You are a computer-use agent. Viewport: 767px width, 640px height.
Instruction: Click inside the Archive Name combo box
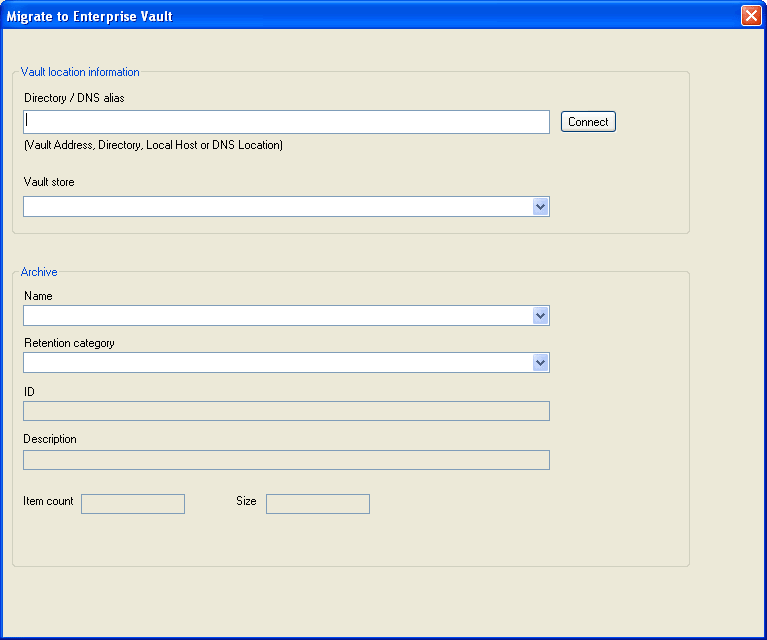coord(278,316)
